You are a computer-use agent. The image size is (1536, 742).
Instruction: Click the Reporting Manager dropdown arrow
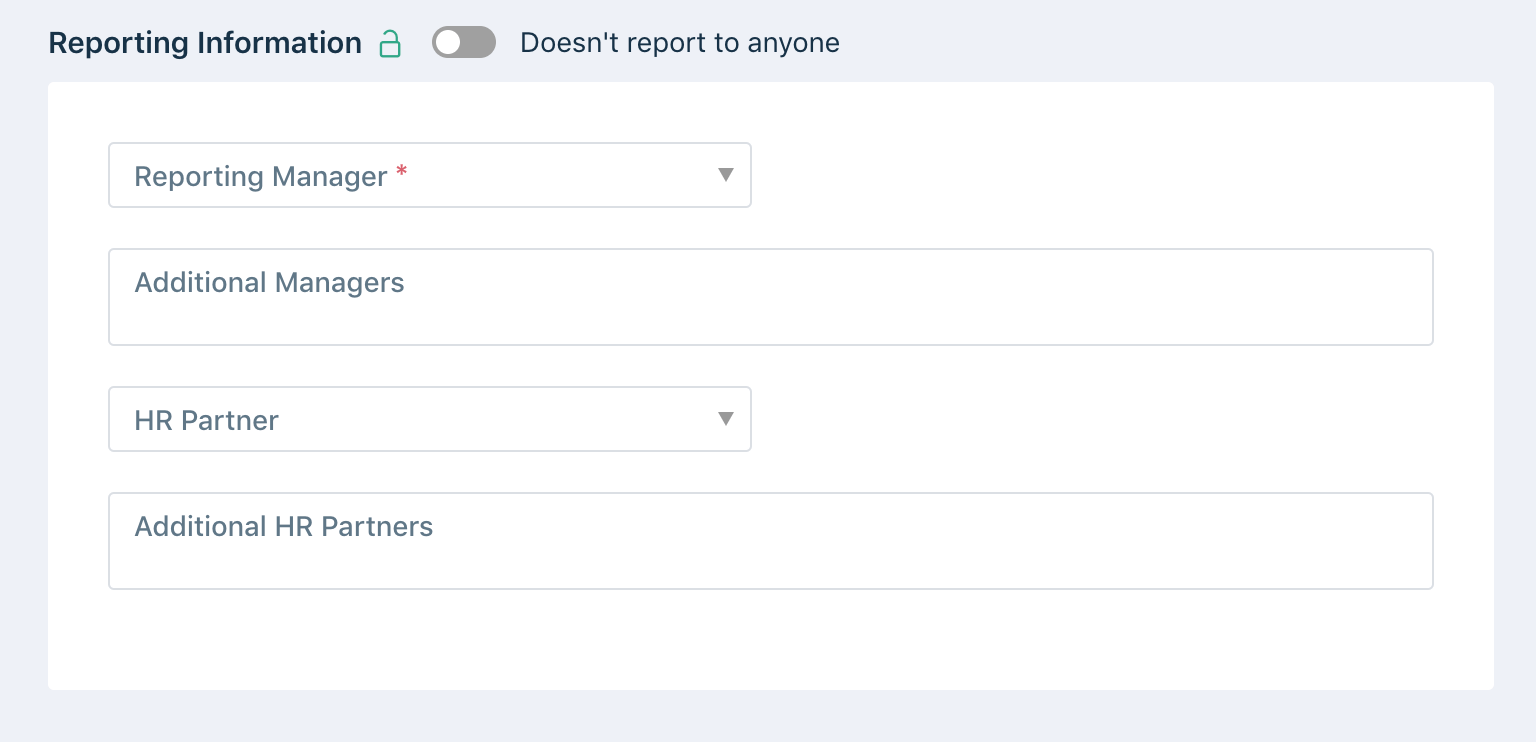click(727, 175)
